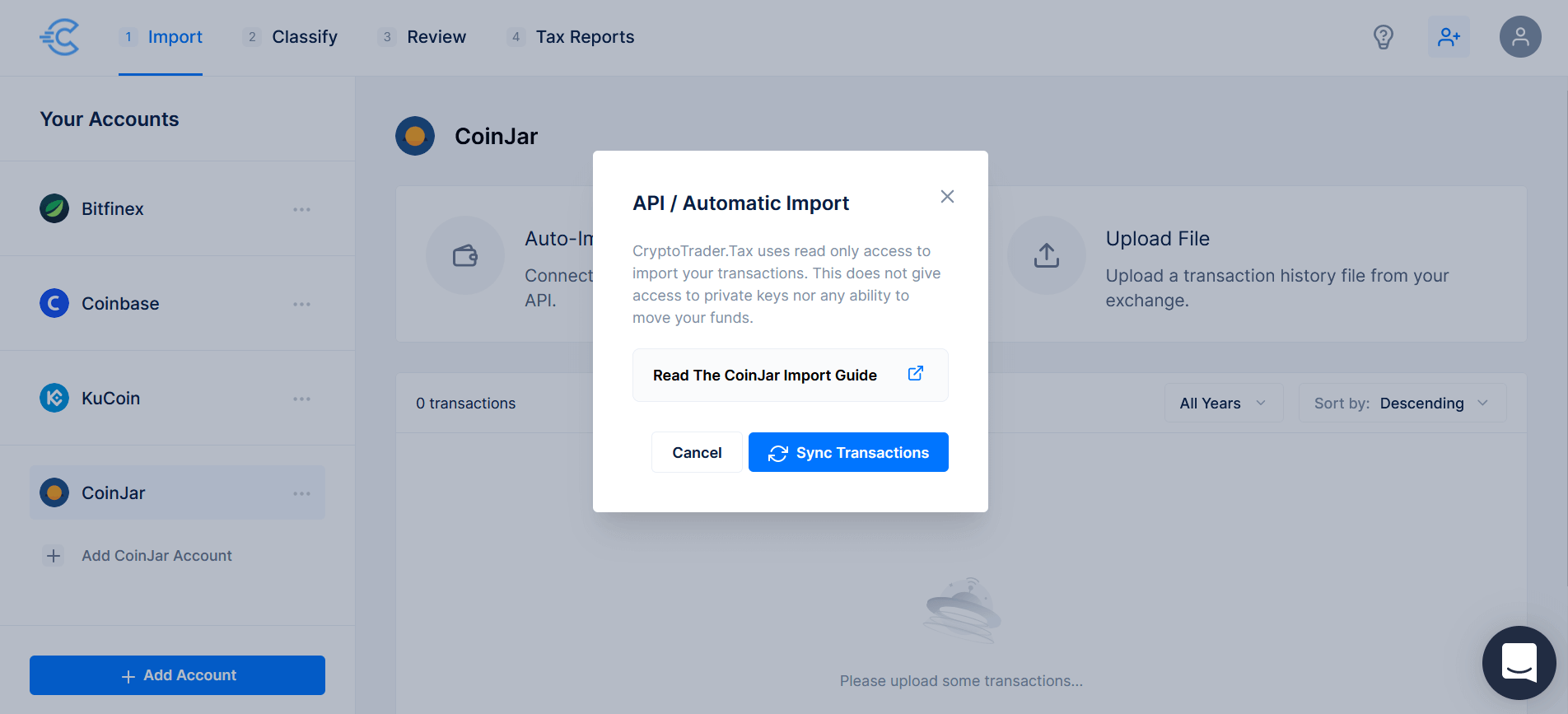Open the CoinJar more options menu
This screenshot has width=1568, height=714.
point(302,493)
